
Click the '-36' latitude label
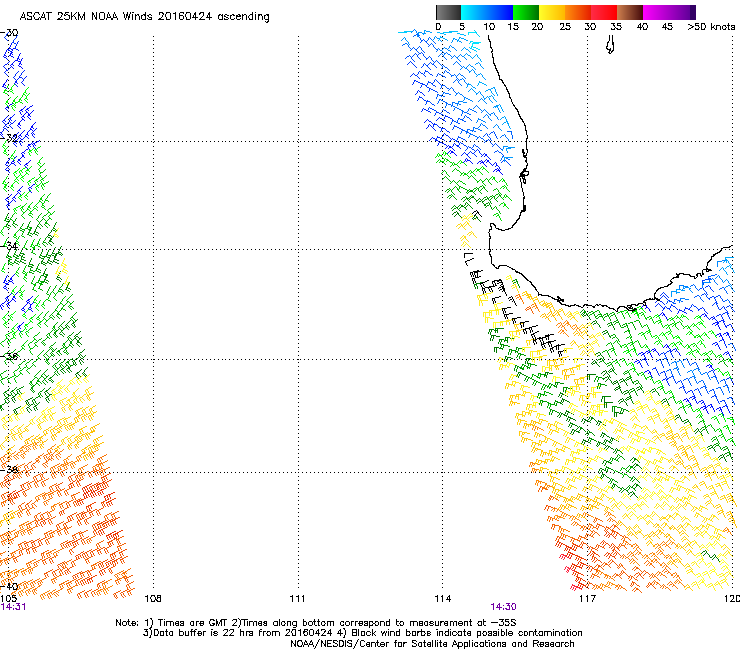tap(10, 356)
